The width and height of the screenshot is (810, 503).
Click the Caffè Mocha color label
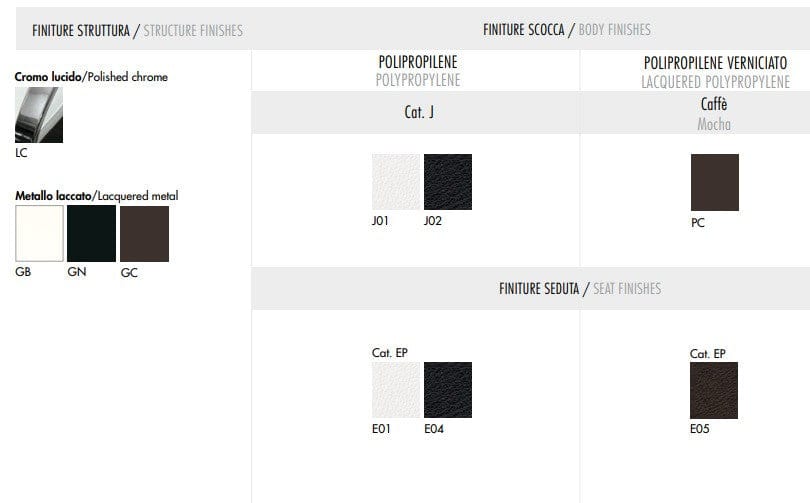(x=714, y=113)
